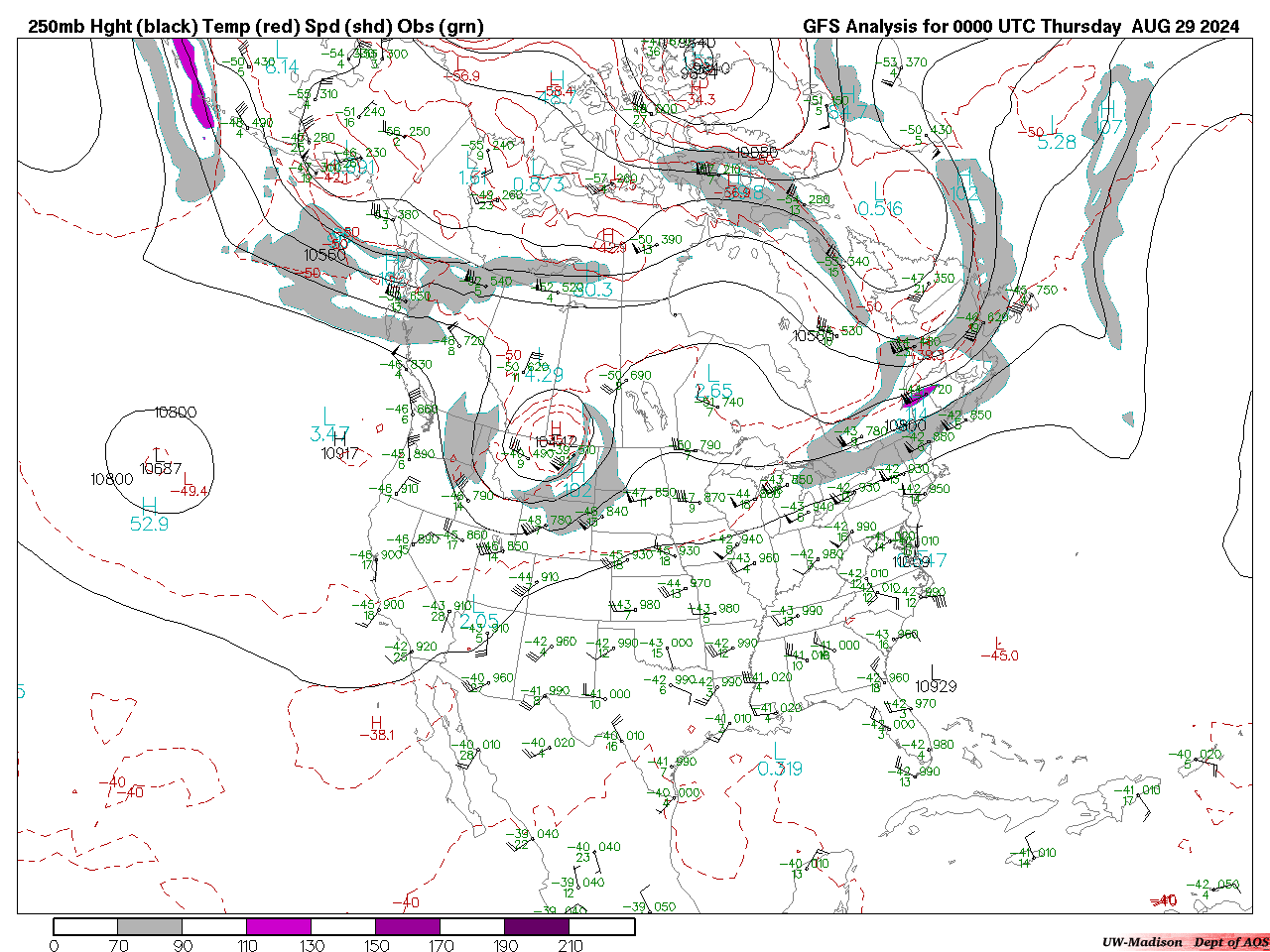Click the legend tick value "210"
The width and height of the screenshot is (1270, 952).
(x=570, y=945)
